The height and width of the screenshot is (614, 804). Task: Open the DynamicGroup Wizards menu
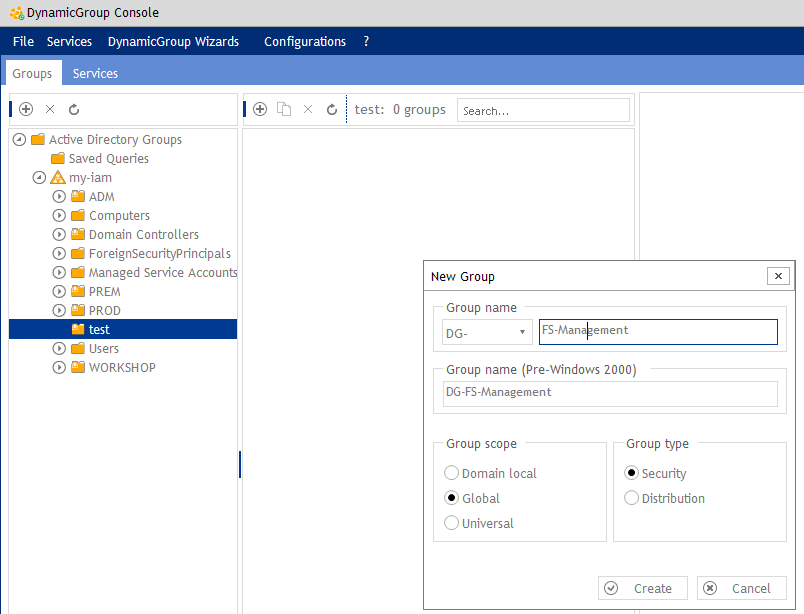(172, 41)
